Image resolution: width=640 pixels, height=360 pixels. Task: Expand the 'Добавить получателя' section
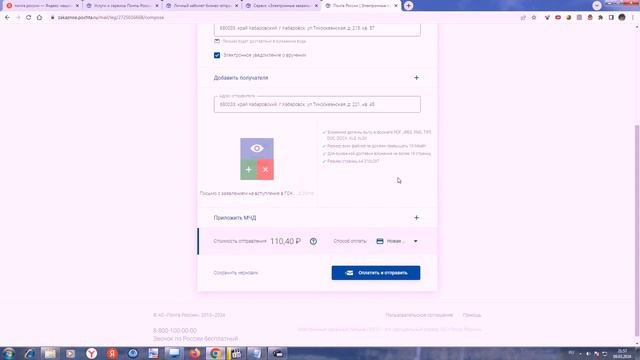coord(317,78)
